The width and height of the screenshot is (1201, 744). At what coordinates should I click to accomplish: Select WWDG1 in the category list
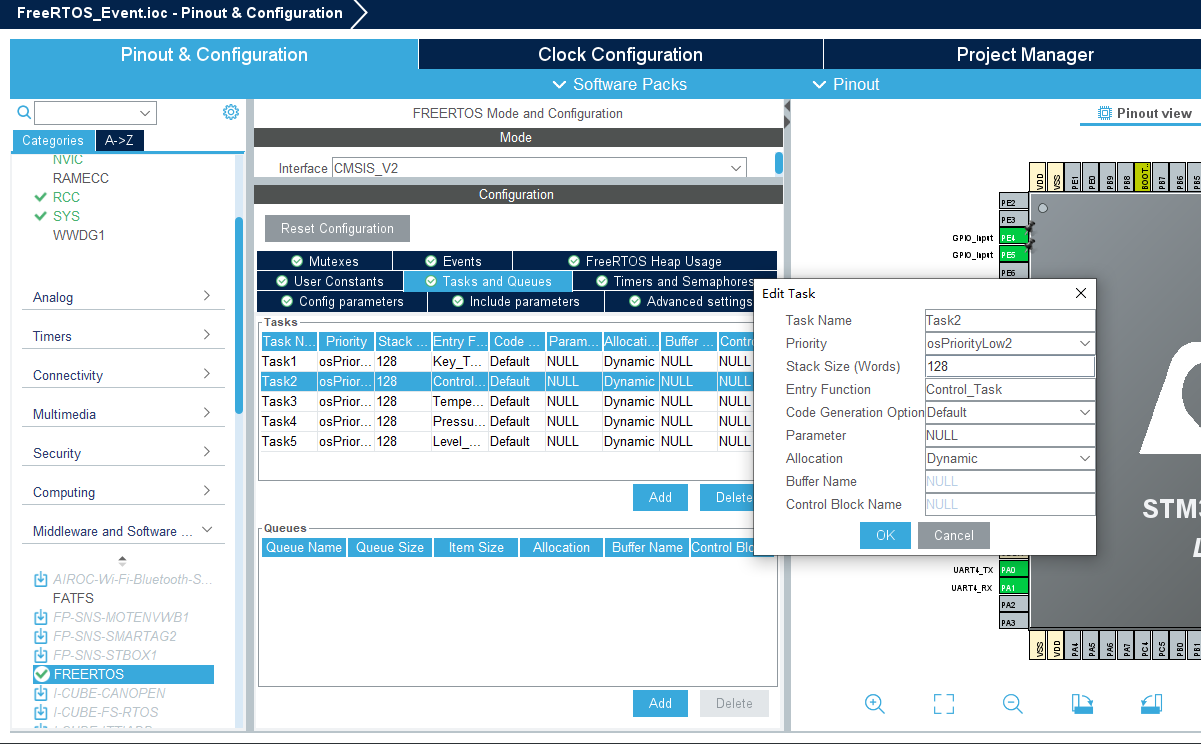tap(79, 235)
